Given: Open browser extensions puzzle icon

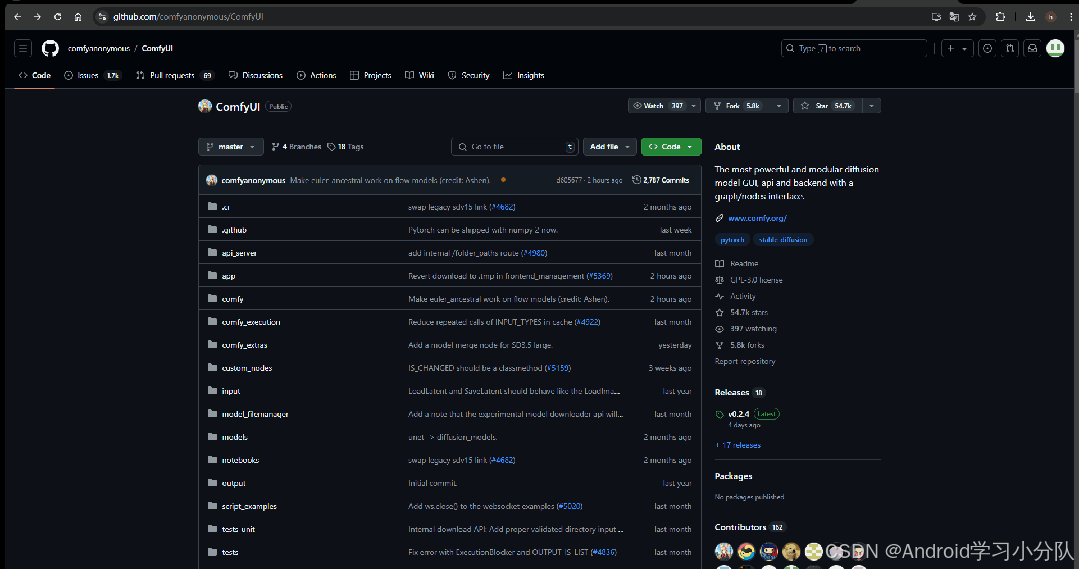Looking at the screenshot, I should click(1001, 17).
